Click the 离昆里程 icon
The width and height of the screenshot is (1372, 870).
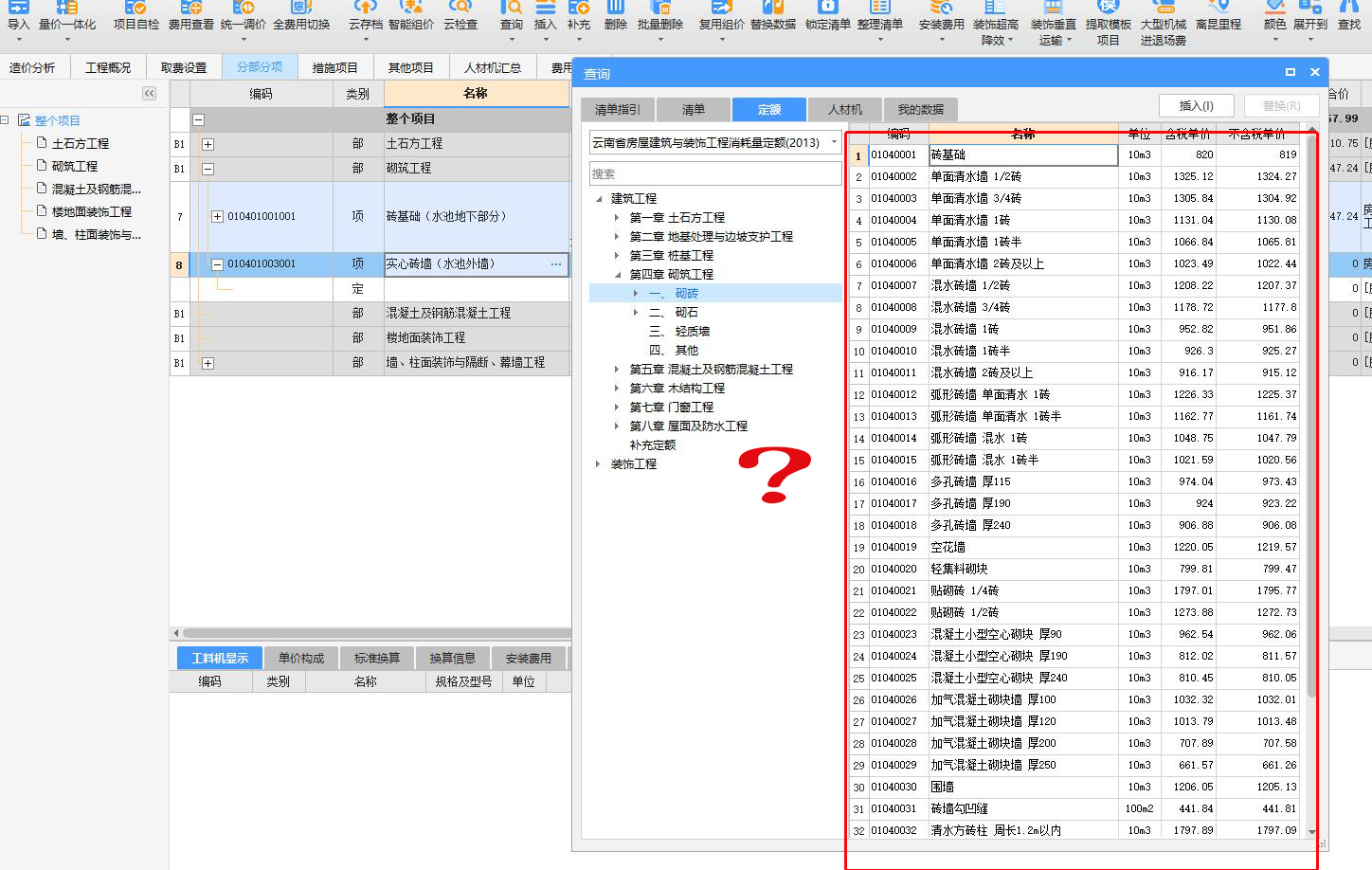(x=1219, y=16)
